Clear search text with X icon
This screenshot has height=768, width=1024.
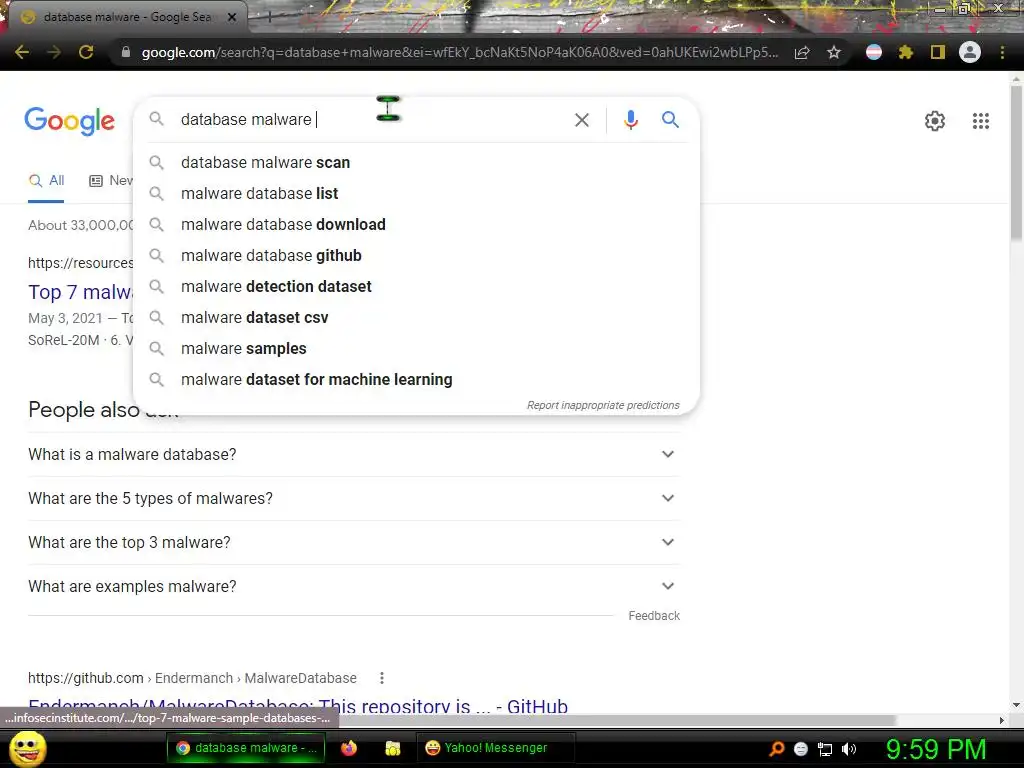coord(581,120)
